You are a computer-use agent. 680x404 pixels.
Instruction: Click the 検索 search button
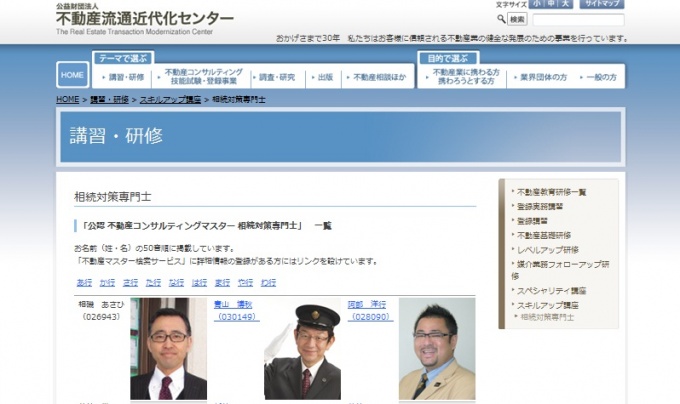(x=517, y=20)
